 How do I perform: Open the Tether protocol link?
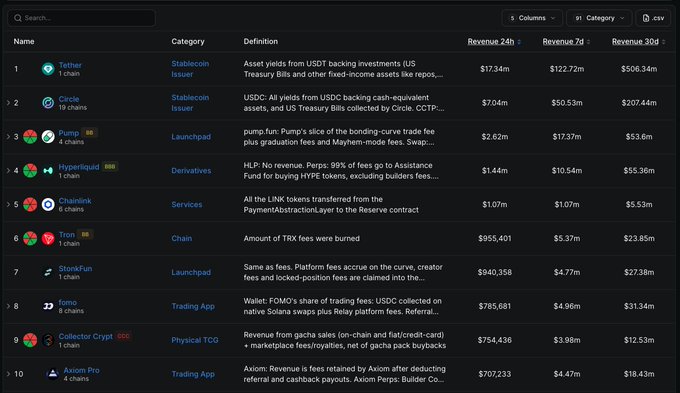point(70,65)
